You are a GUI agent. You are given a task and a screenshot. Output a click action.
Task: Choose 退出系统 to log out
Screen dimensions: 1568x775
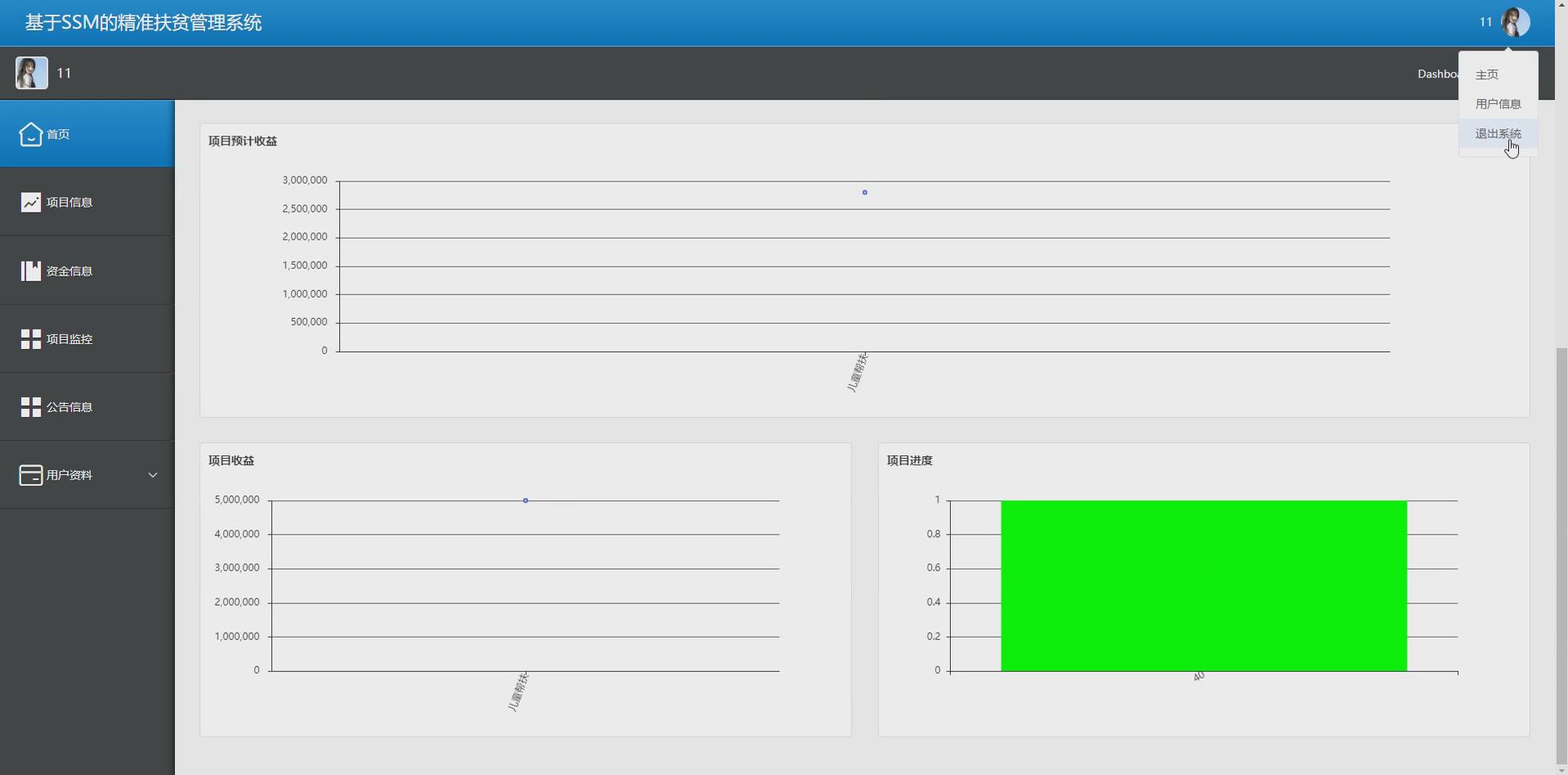1498,133
